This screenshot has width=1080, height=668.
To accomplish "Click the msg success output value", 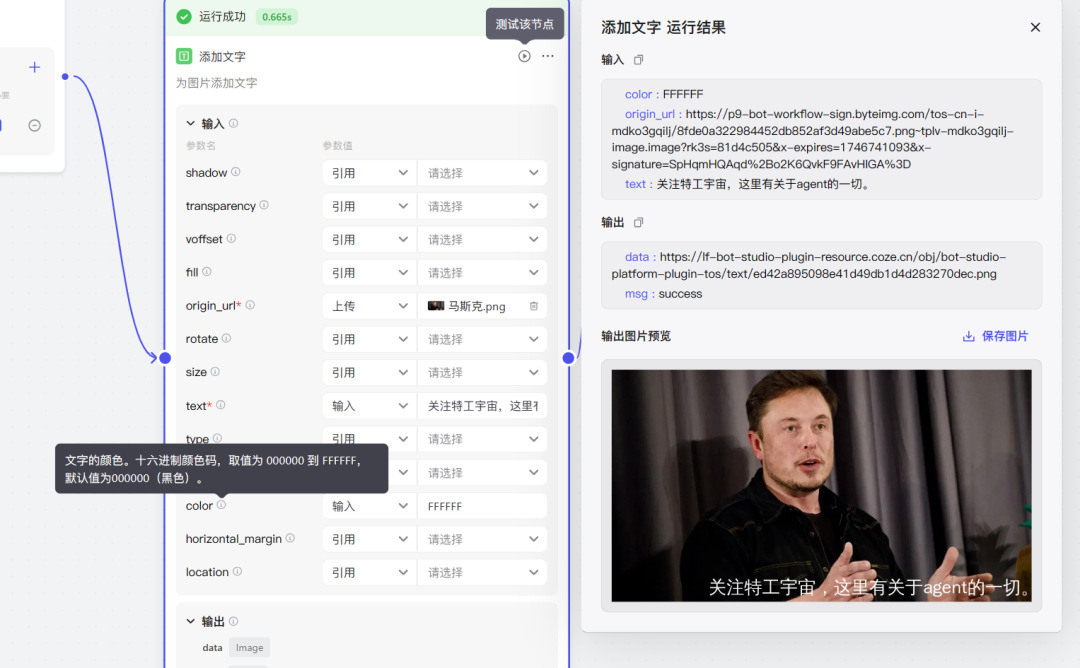I will coord(681,293).
